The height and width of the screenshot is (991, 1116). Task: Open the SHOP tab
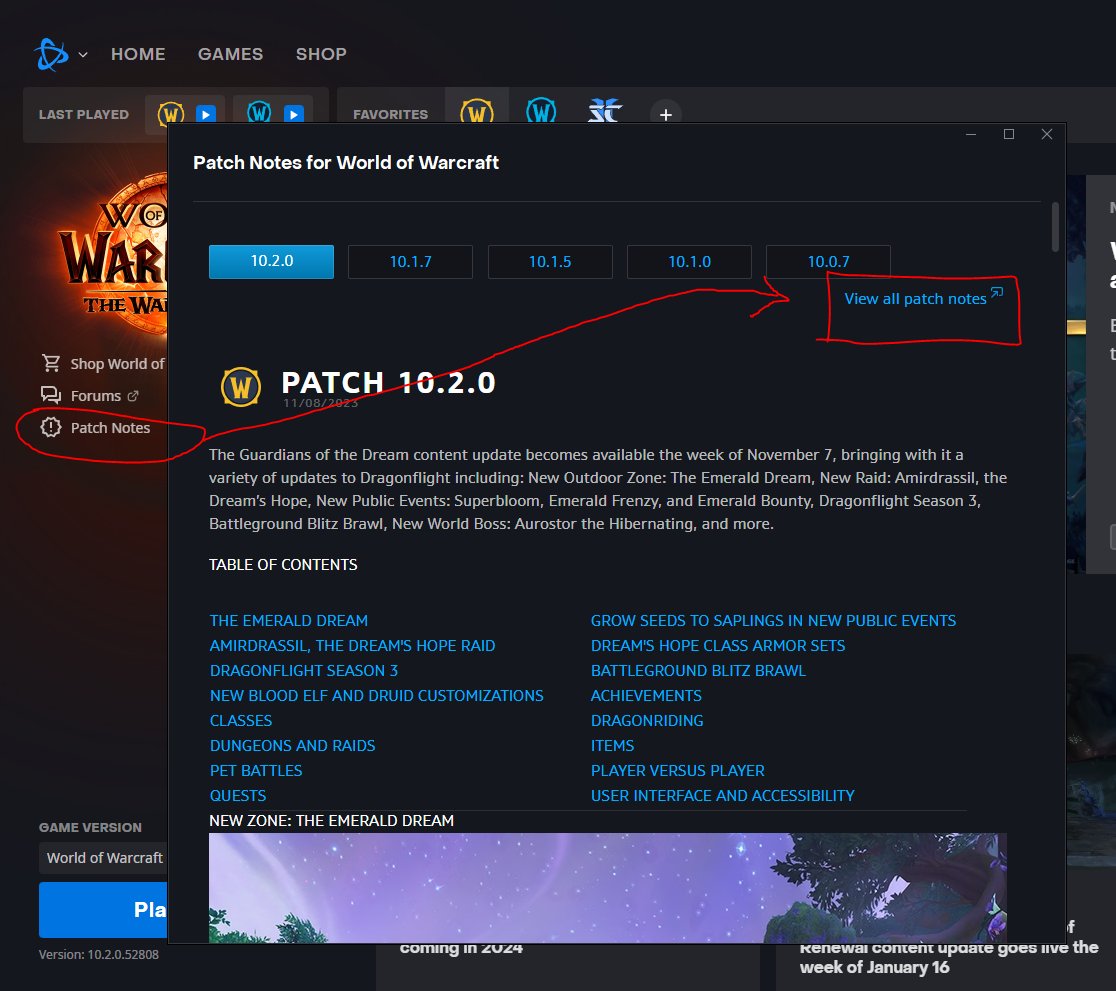click(x=321, y=54)
